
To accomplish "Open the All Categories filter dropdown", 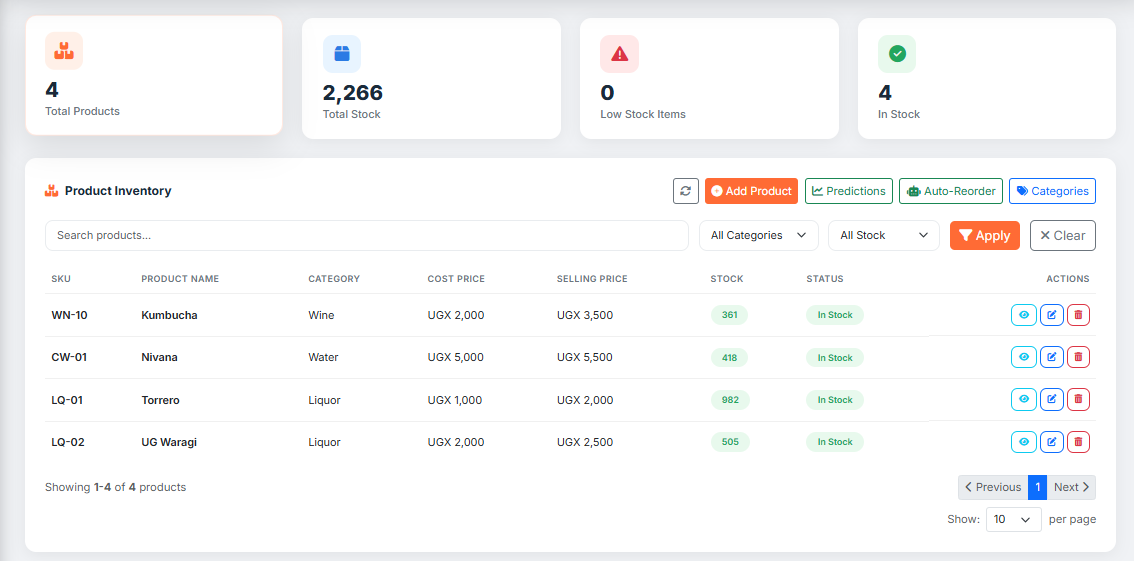I will [x=759, y=236].
